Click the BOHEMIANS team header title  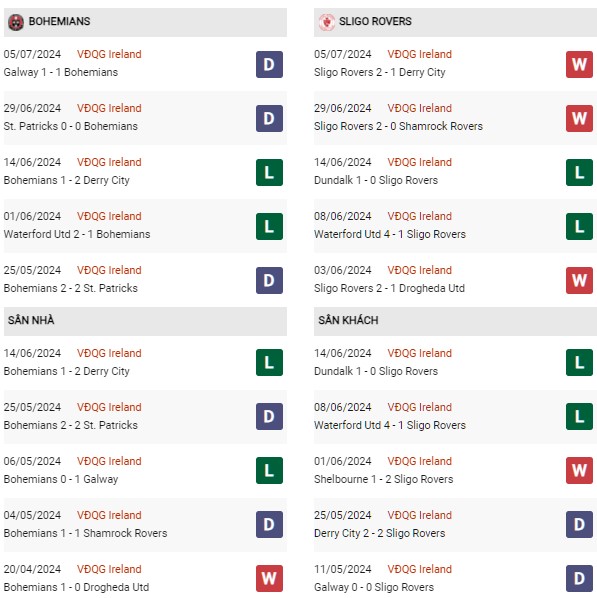[60, 21]
